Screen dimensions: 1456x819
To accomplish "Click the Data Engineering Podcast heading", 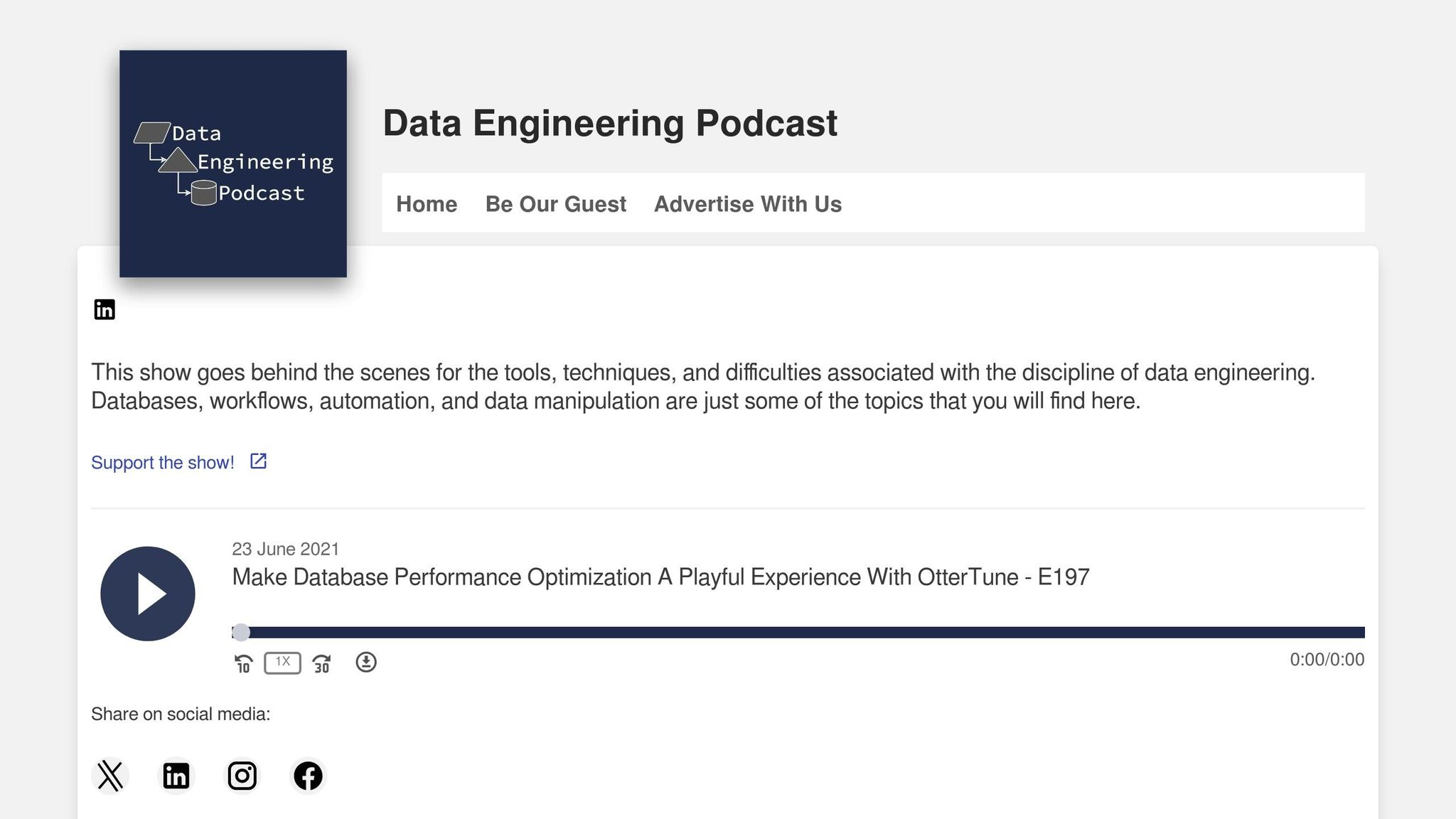I will pos(610,123).
